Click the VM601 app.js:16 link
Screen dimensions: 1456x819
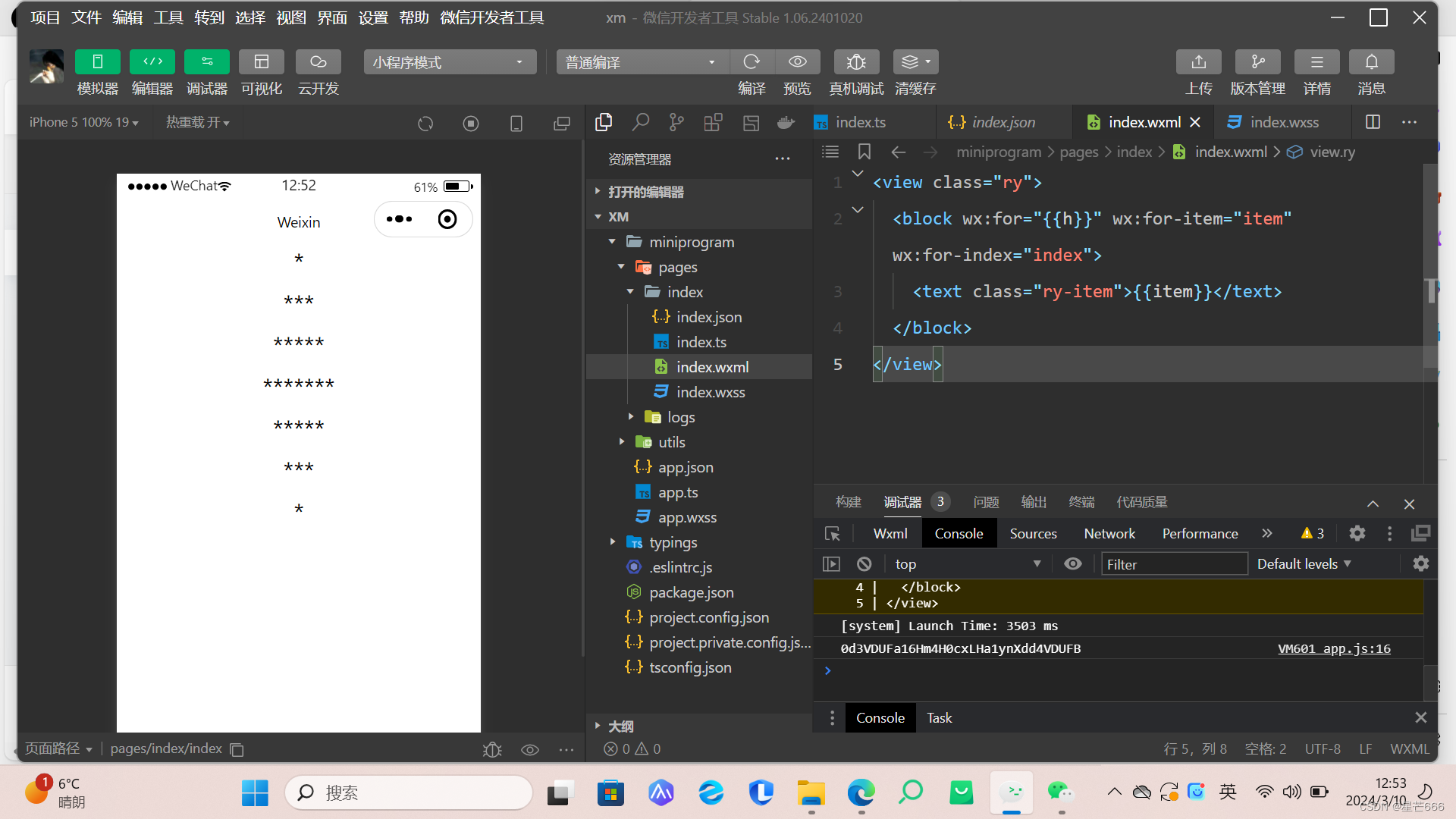1334,648
